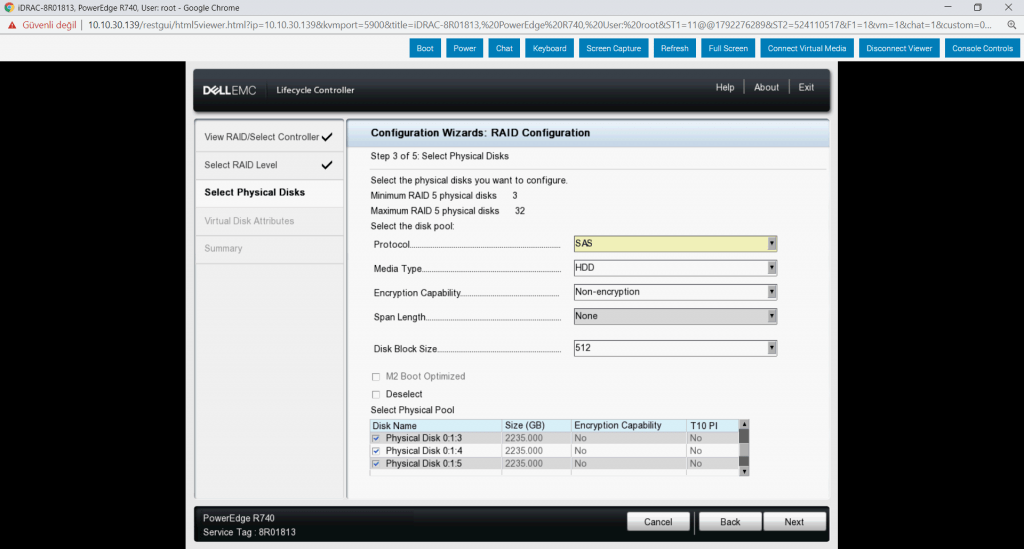Uncheck Physical Disk 0:1:3 checkbox

tap(376, 438)
